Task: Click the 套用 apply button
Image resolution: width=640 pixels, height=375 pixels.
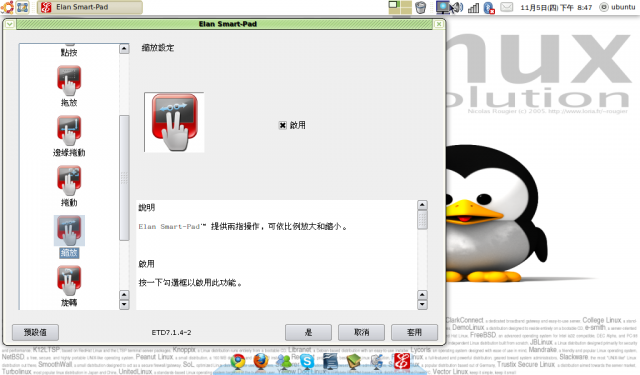Action: [414, 332]
